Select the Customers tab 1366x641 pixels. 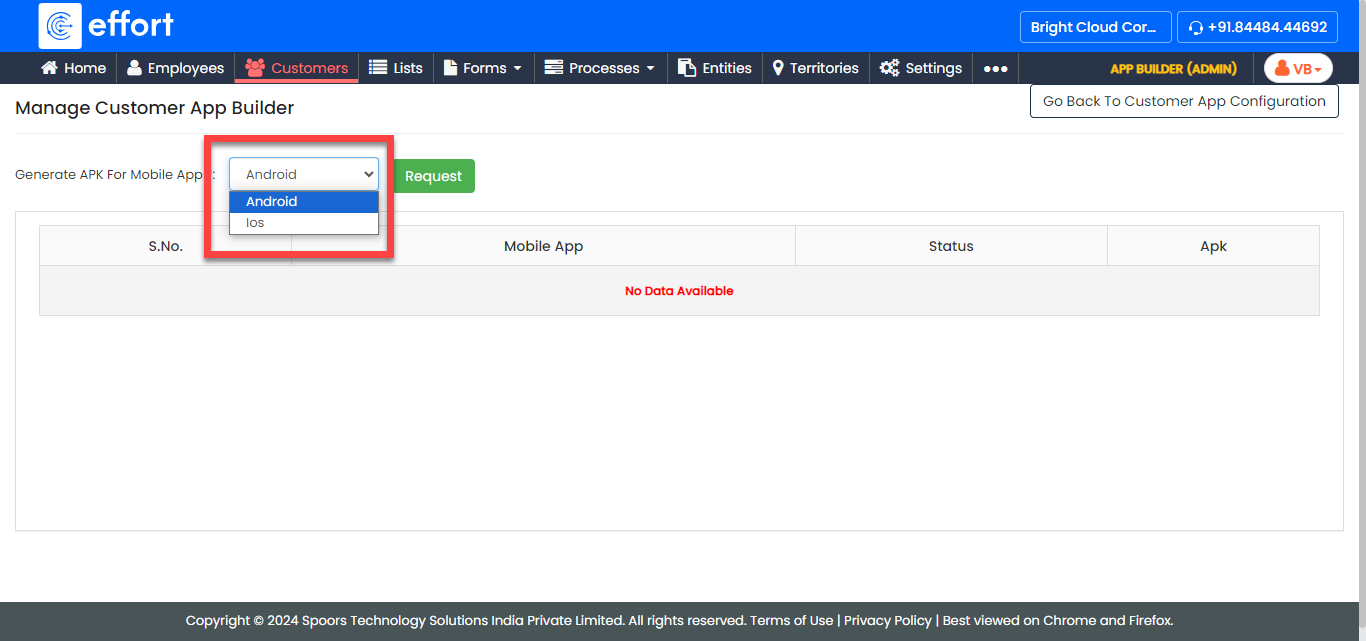click(x=297, y=68)
